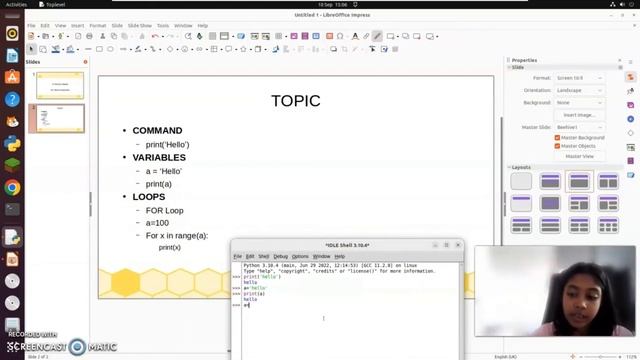This screenshot has height=360, width=640.
Task: Uncheck the Master Background checkbox
Action: coord(557,138)
